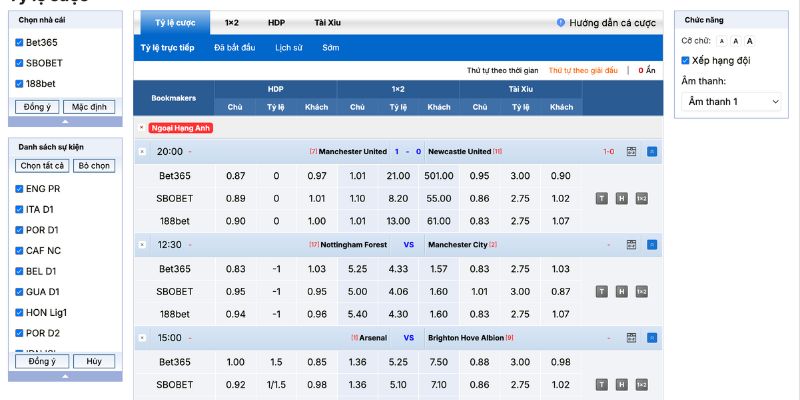Select the largest font size A icon

(x=749, y=41)
